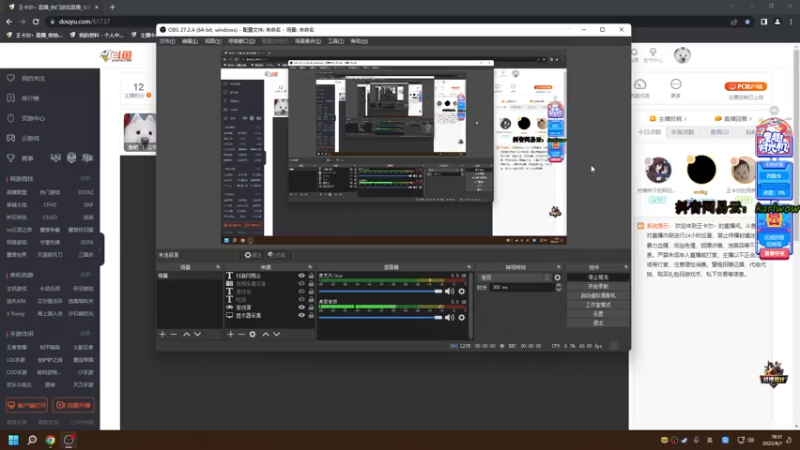The height and width of the screenshot is (450, 800).
Task: Pop out the 转场特效 dock panel icon
Action: (559, 267)
